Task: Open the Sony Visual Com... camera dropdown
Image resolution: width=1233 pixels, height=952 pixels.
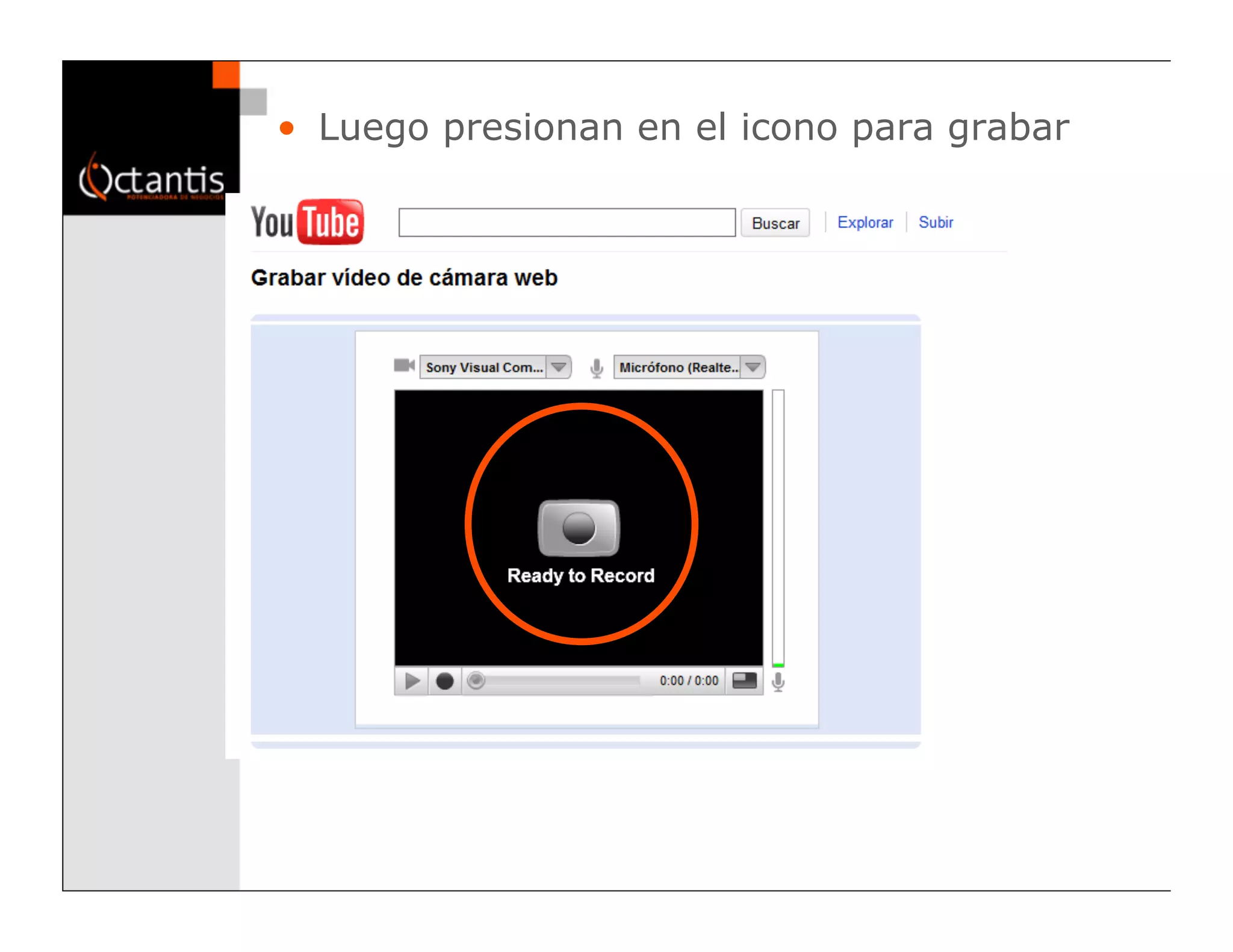Action: coord(495,367)
